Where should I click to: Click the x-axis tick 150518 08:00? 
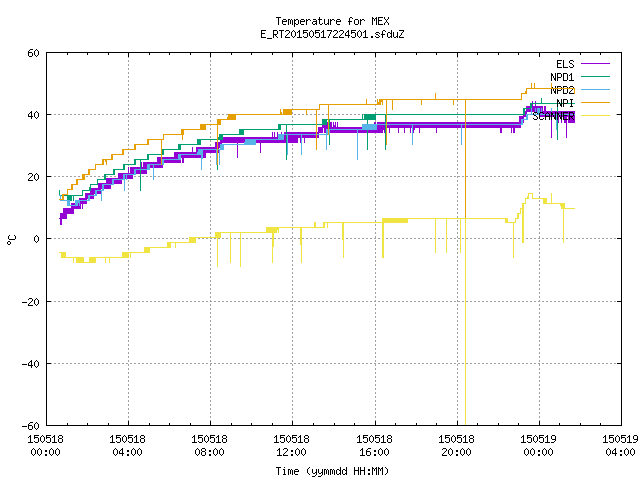click(x=209, y=446)
